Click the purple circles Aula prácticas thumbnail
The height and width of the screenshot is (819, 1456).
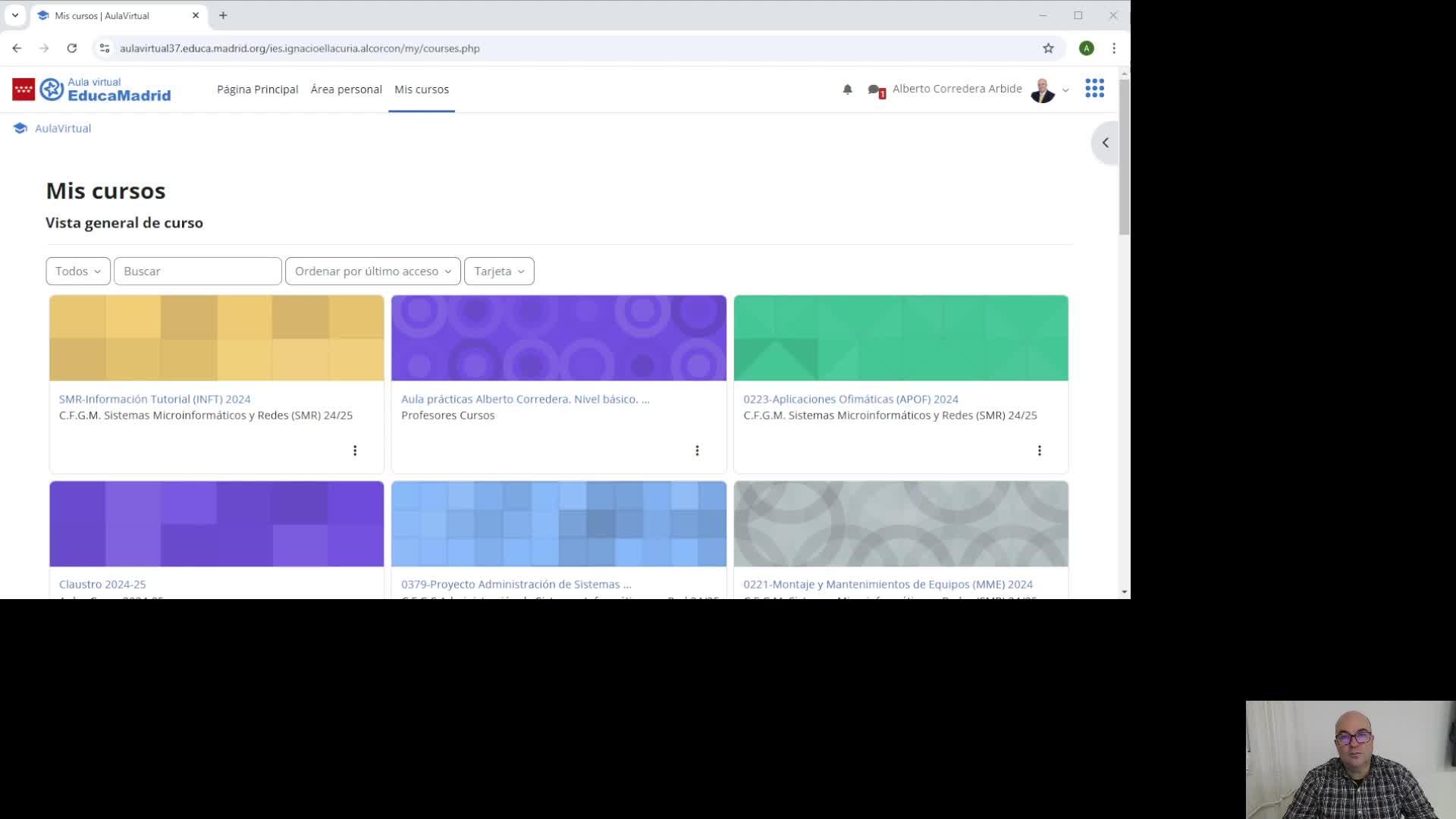[558, 338]
